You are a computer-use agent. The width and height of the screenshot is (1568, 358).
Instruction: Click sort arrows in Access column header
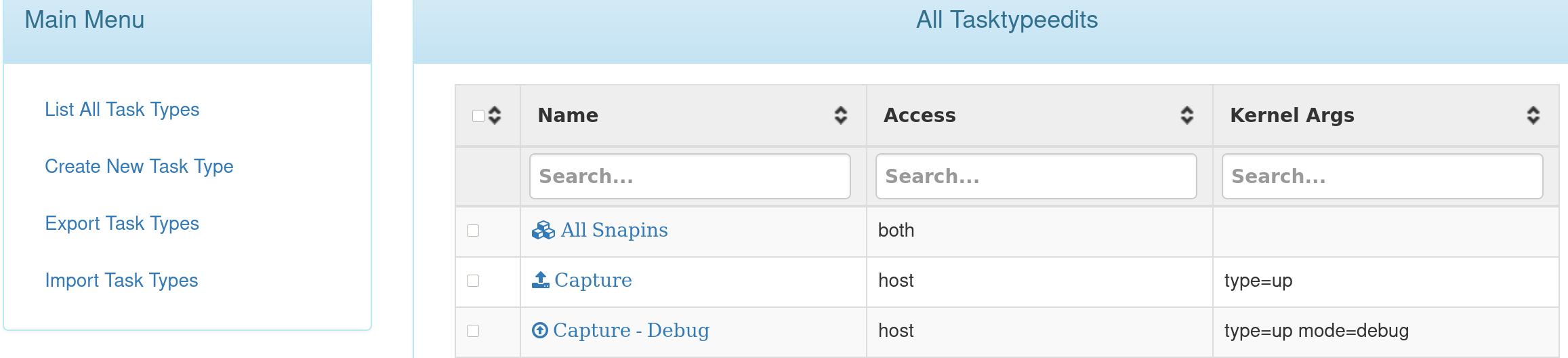(1187, 115)
